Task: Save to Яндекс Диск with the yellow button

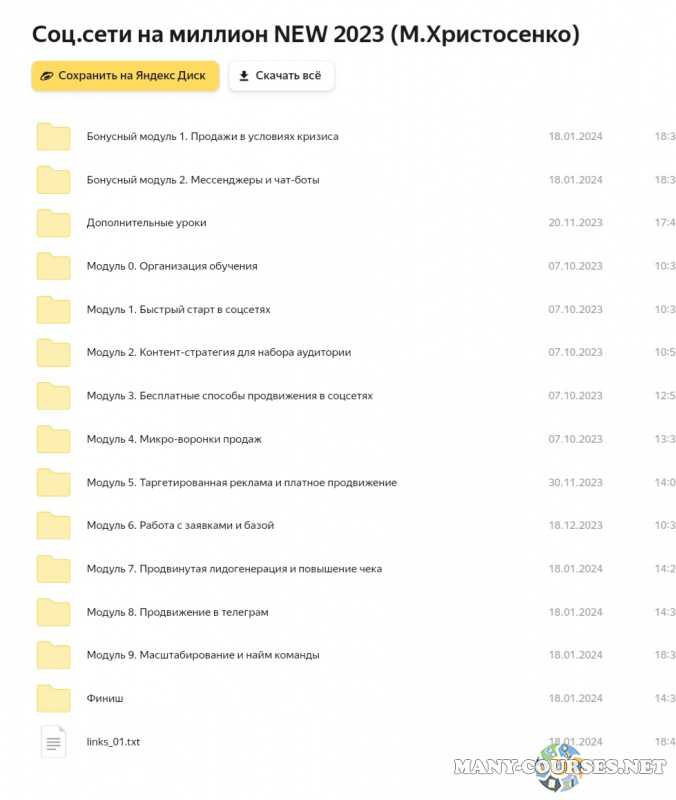Action: (125, 76)
